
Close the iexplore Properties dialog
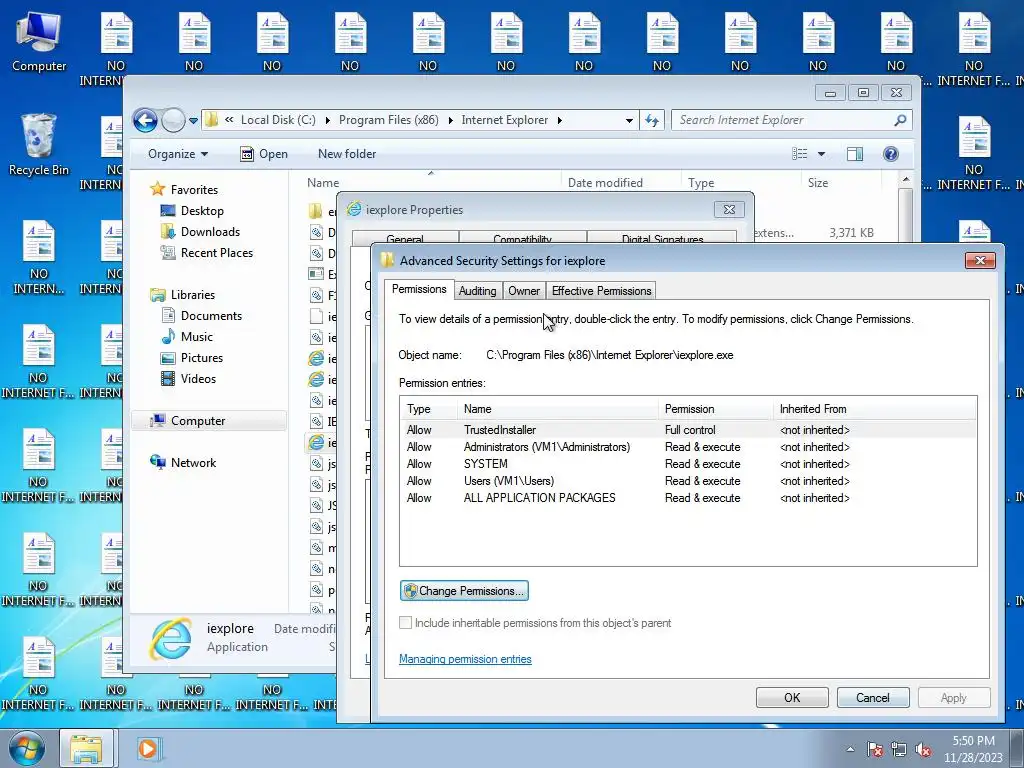[x=729, y=210]
